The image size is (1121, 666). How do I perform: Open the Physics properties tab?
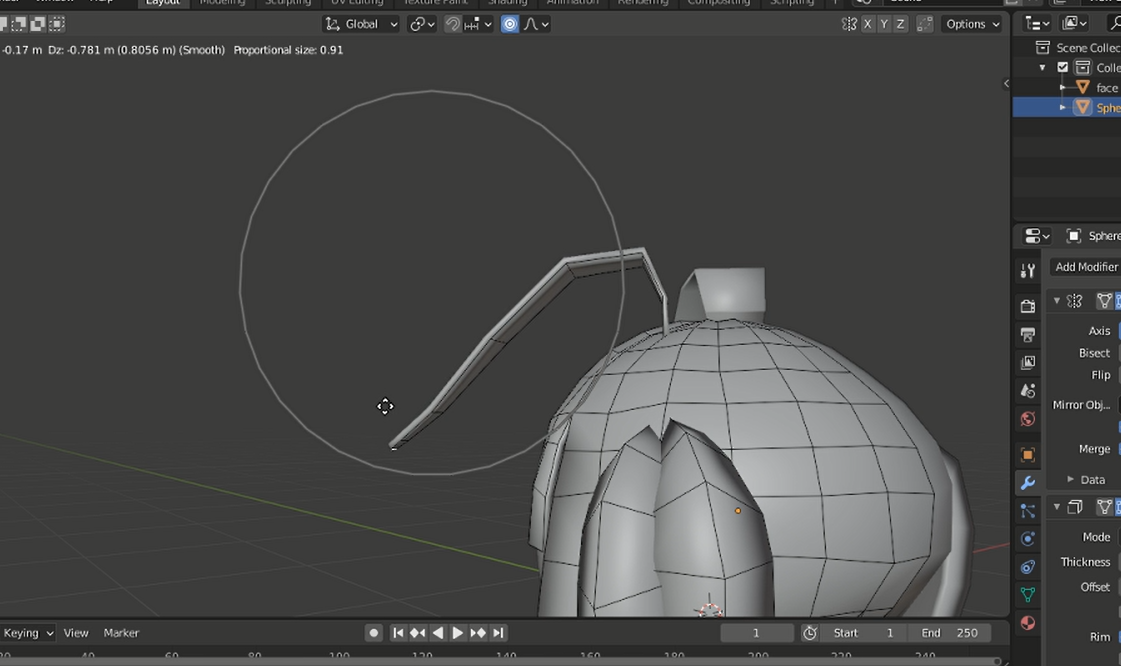click(x=1028, y=539)
